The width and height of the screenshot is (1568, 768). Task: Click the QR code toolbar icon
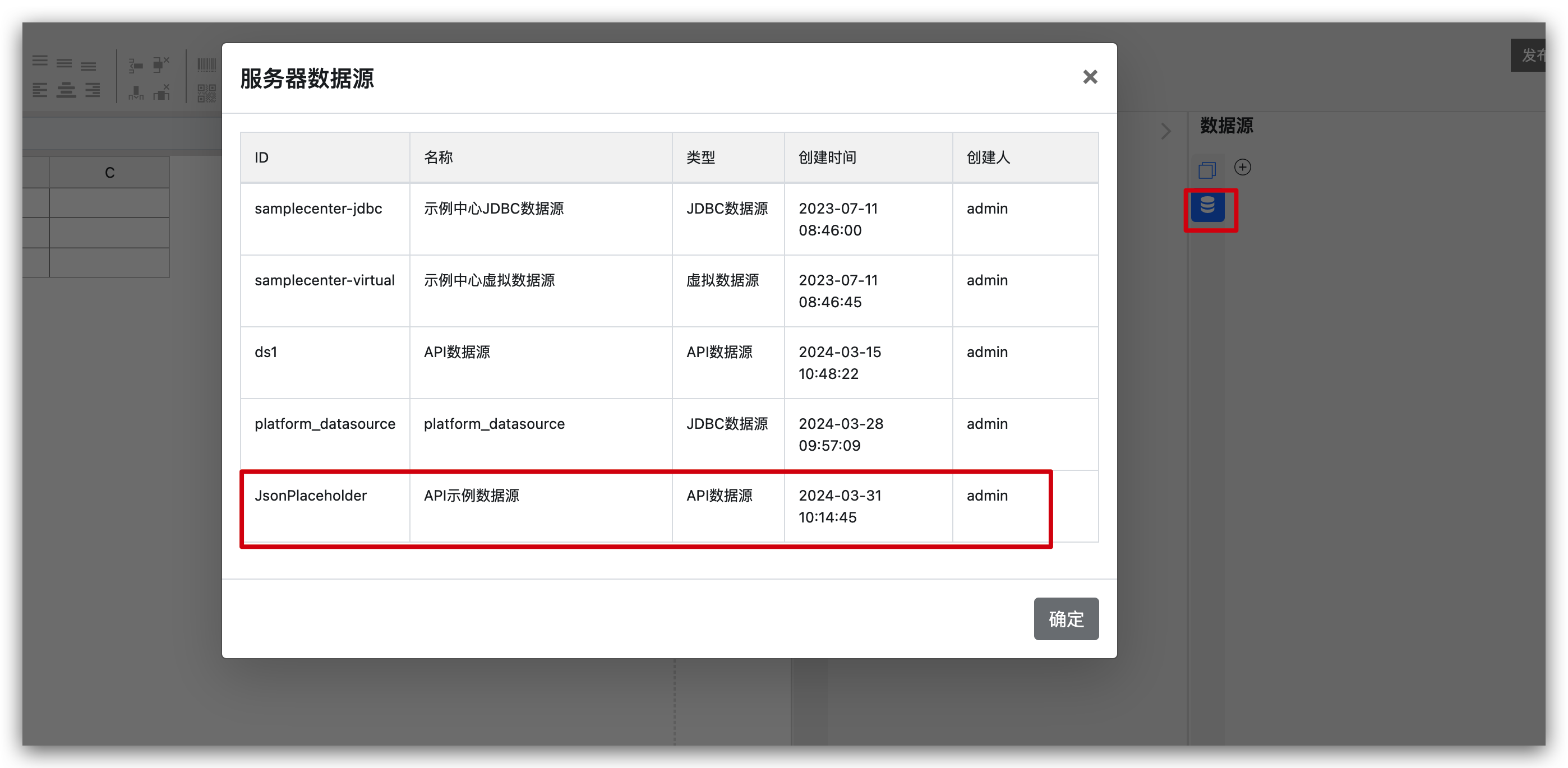pos(207,92)
